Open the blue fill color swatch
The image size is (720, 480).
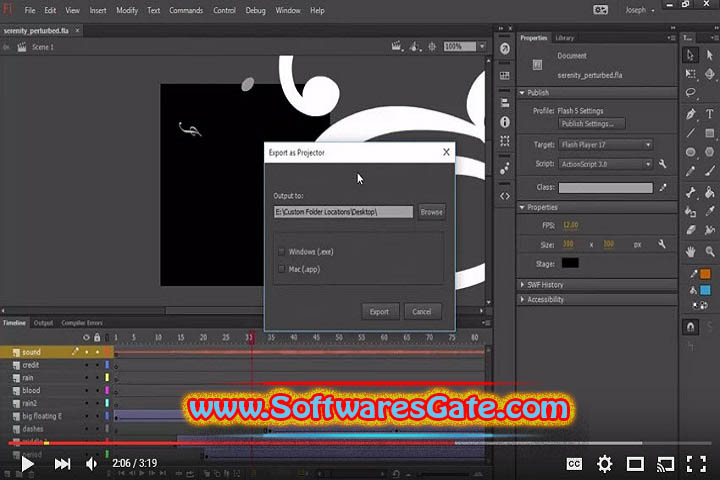click(705, 290)
